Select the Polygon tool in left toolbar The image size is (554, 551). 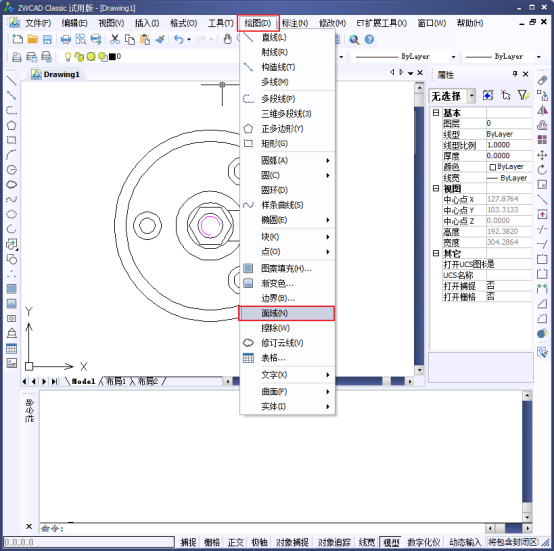click(11, 125)
